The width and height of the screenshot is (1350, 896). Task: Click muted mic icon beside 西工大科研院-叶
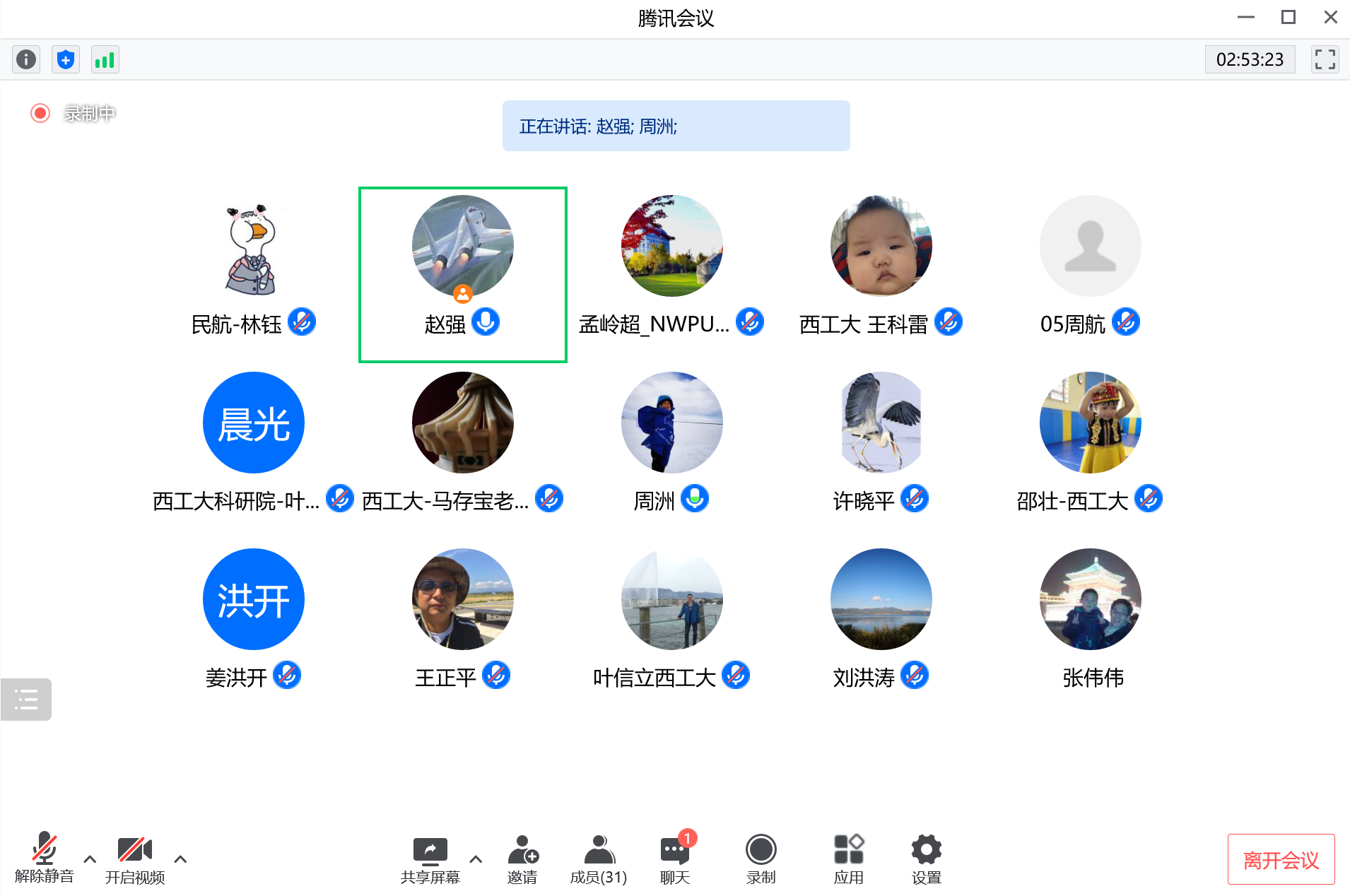(340, 499)
